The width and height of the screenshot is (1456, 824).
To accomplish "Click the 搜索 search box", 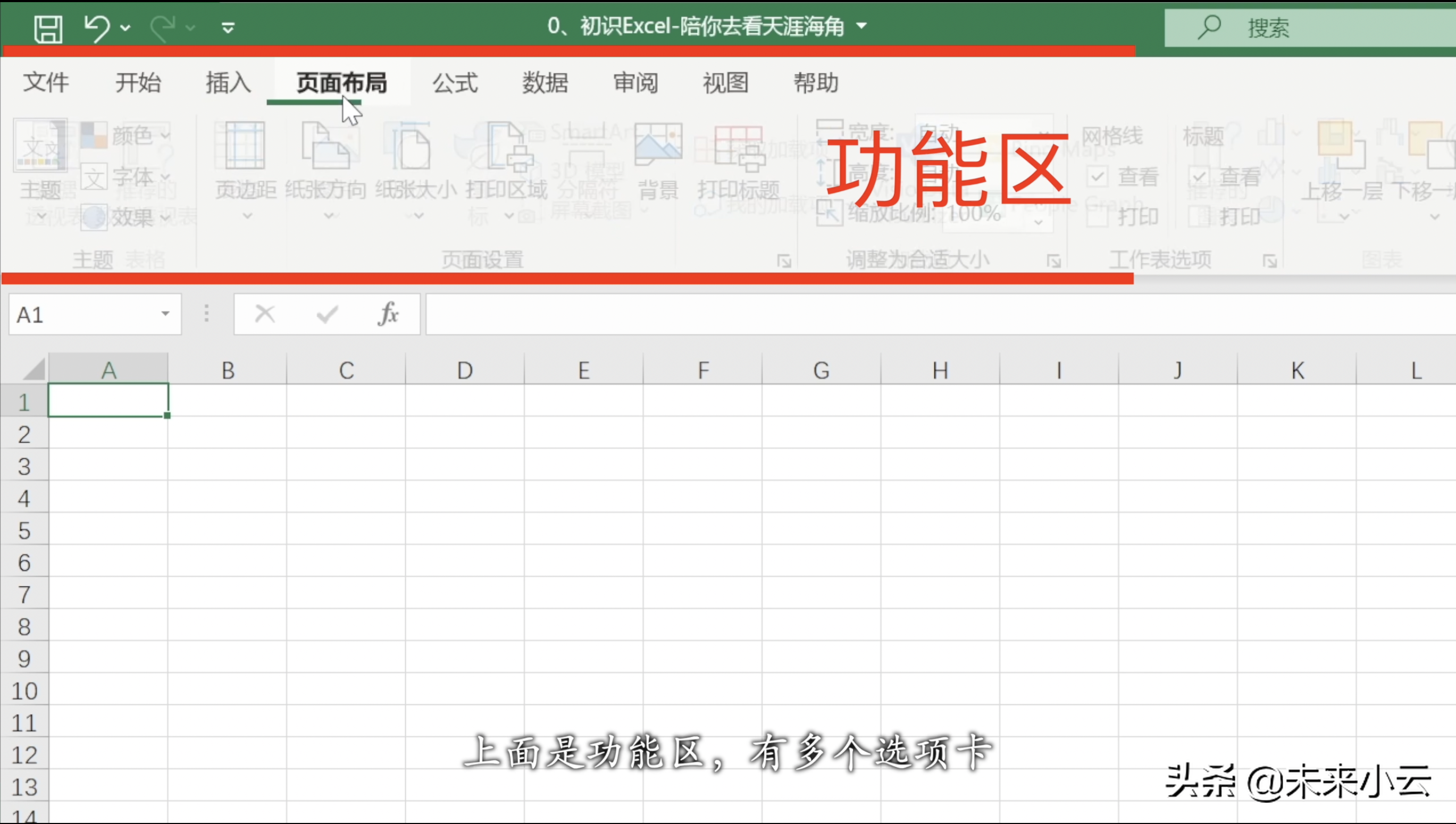I will pyautogui.click(x=1310, y=28).
